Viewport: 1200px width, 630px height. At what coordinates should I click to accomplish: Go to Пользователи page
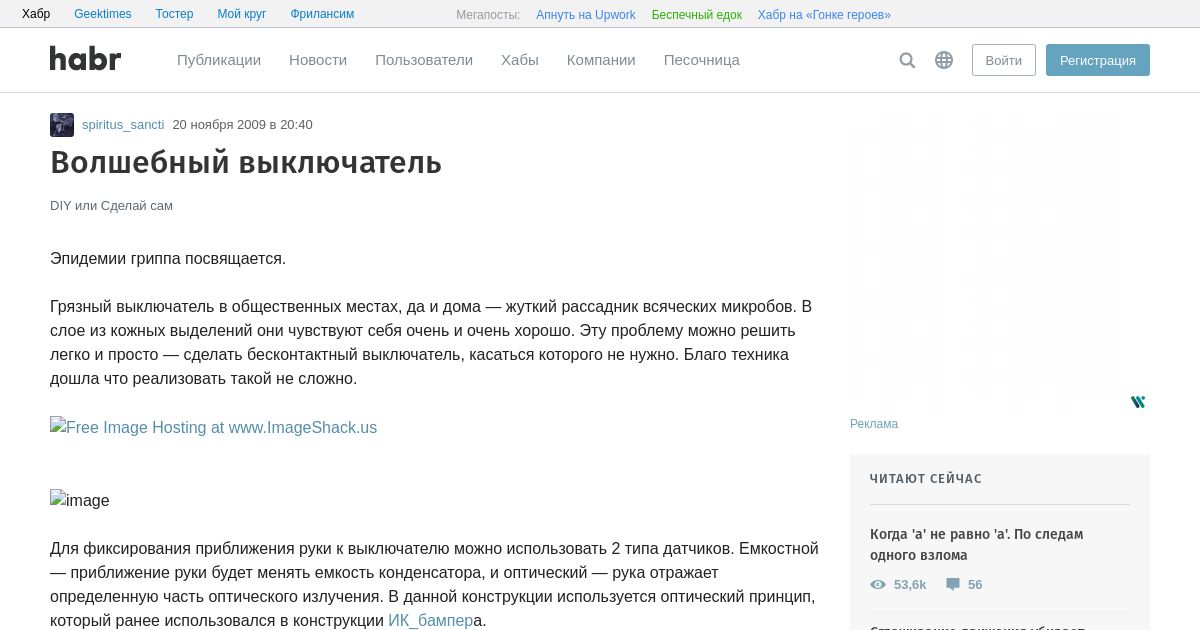(424, 60)
